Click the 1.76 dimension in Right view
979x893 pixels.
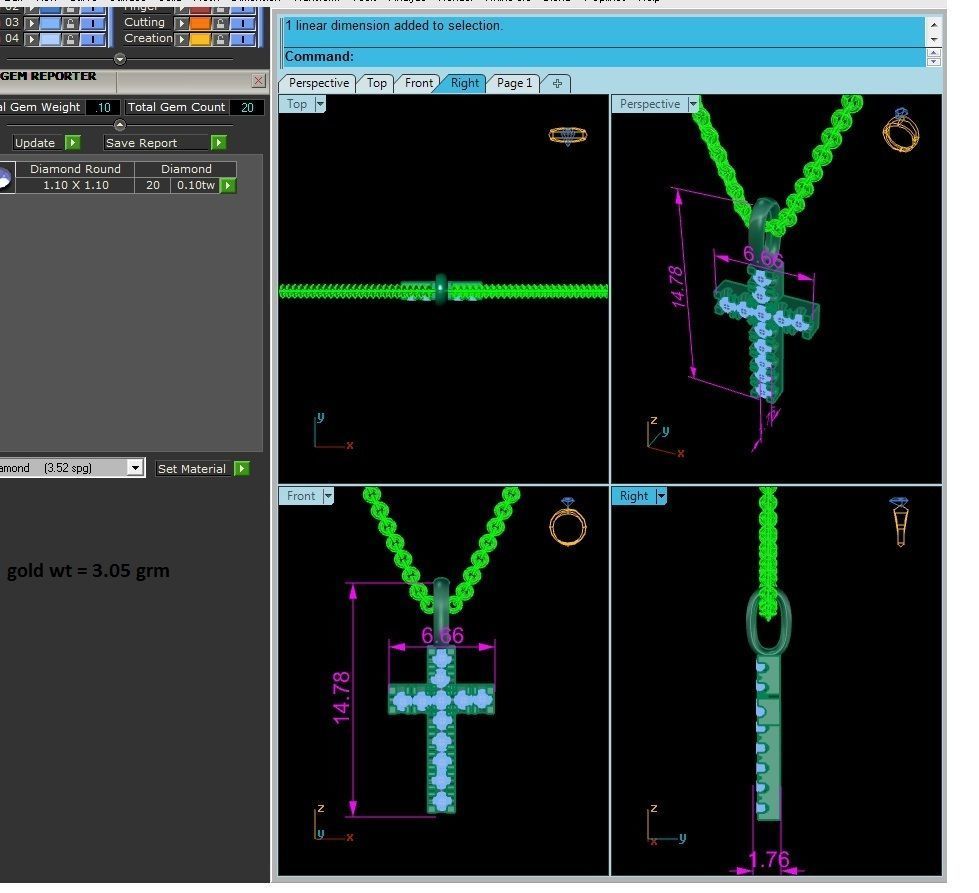click(769, 860)
